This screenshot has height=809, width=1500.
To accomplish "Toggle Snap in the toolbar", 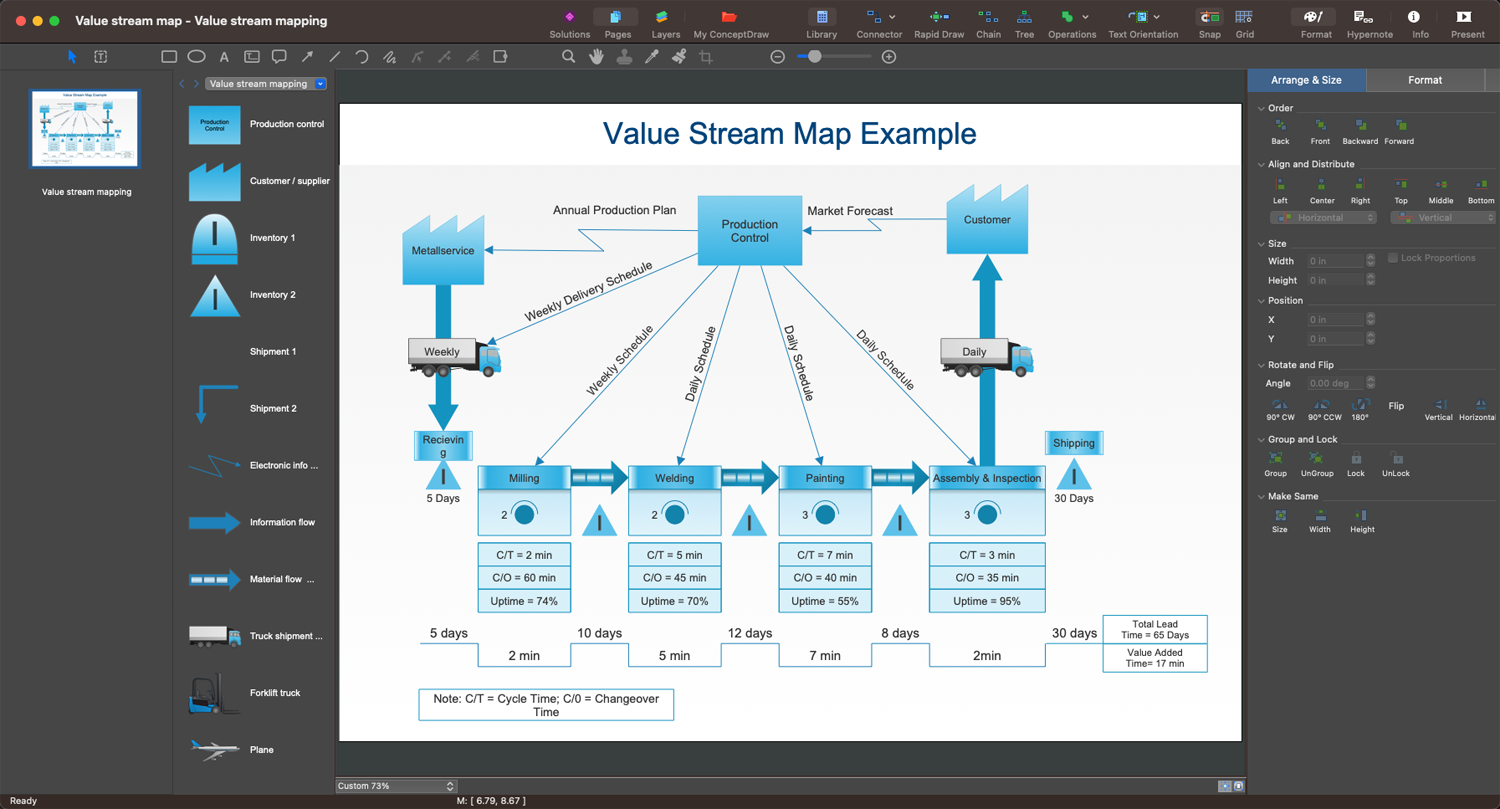I will coord(1209,24).
